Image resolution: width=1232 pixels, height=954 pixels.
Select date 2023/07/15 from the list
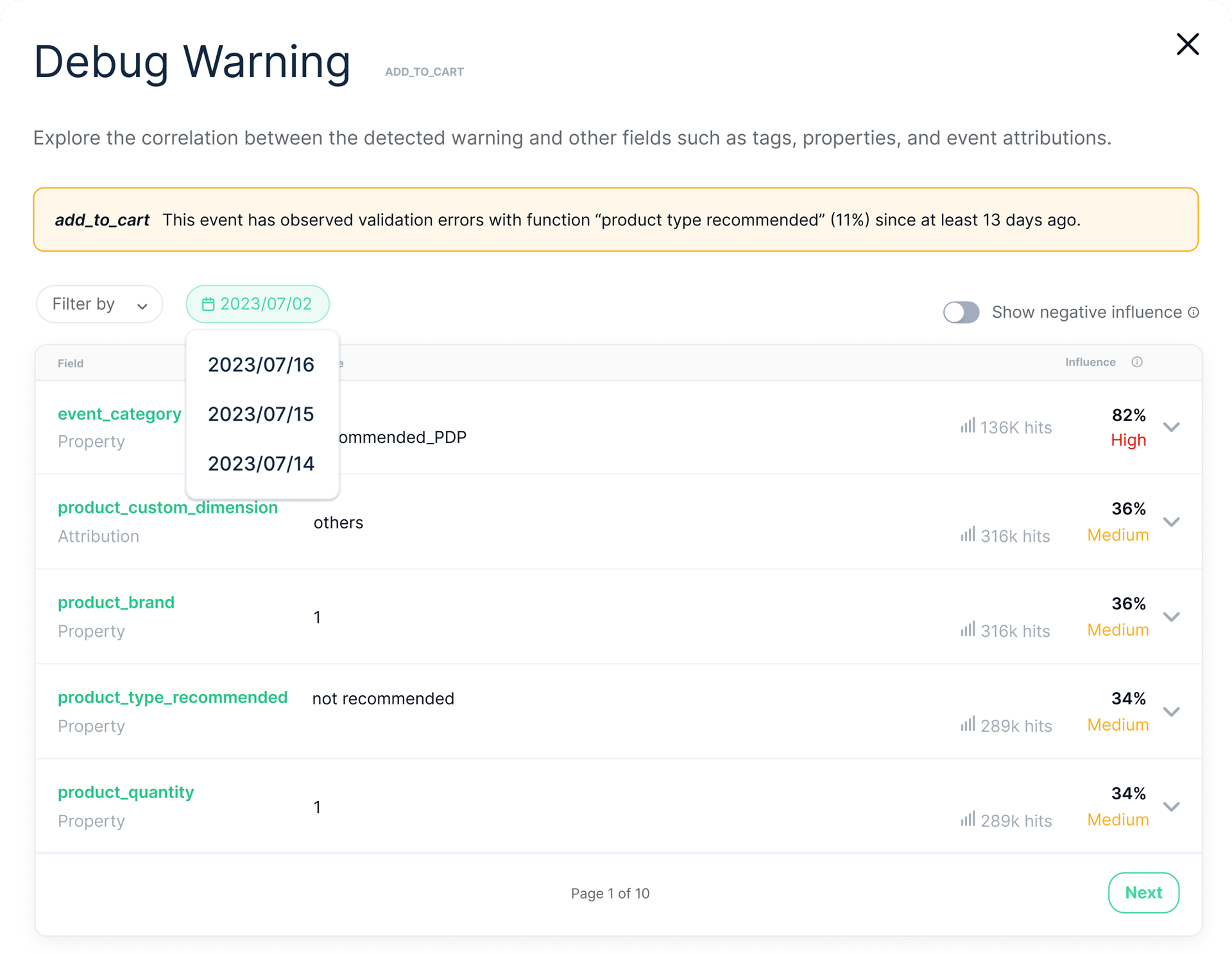261,414
